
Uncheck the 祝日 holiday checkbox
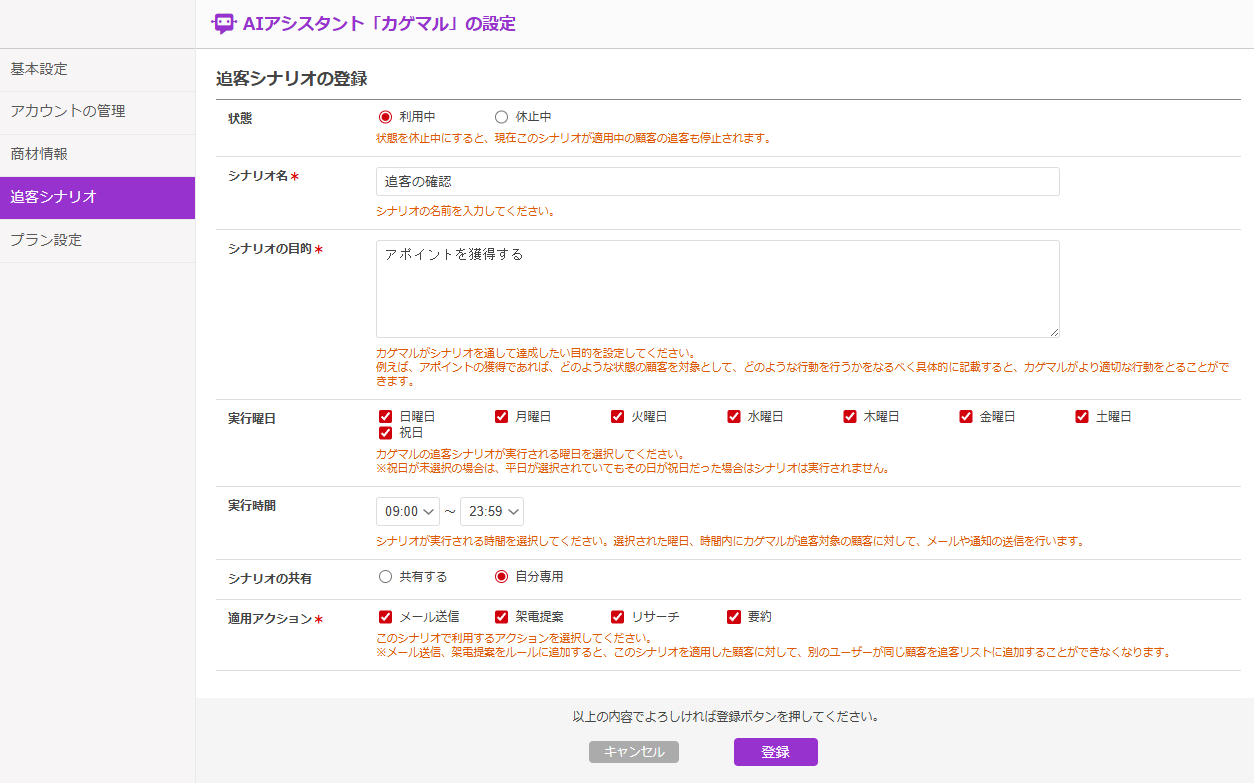385,433
